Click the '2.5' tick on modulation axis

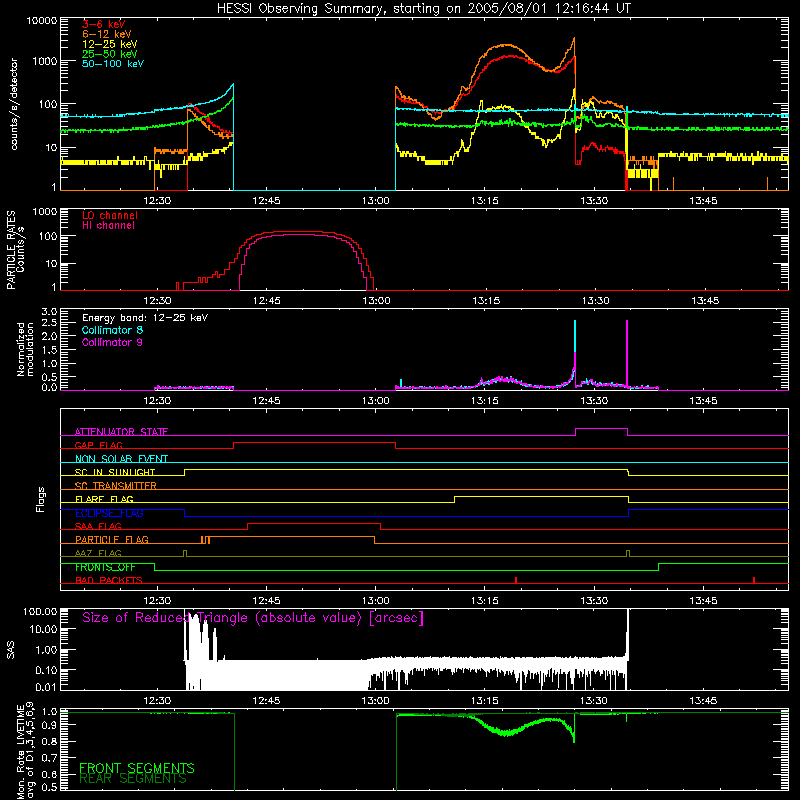(49, 323)
